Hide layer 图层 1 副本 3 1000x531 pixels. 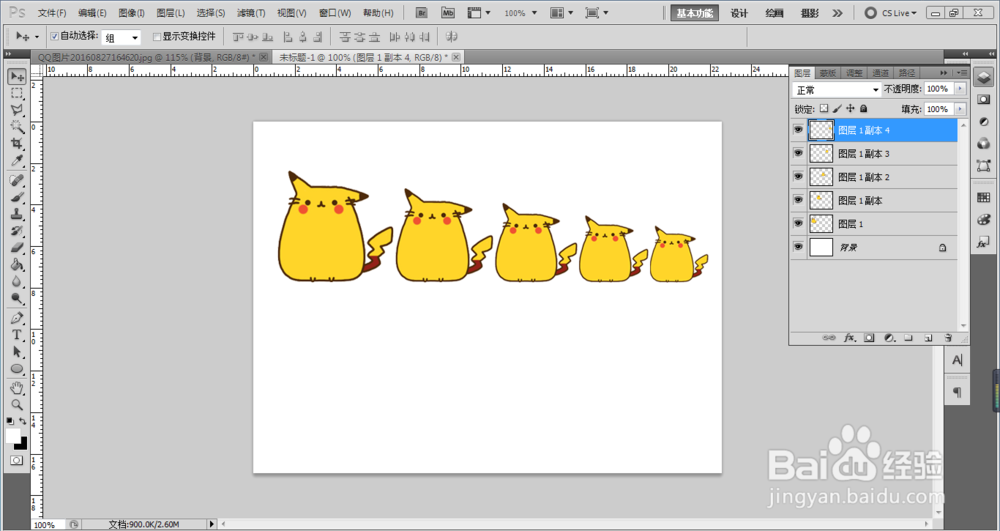tap(798, 154)
